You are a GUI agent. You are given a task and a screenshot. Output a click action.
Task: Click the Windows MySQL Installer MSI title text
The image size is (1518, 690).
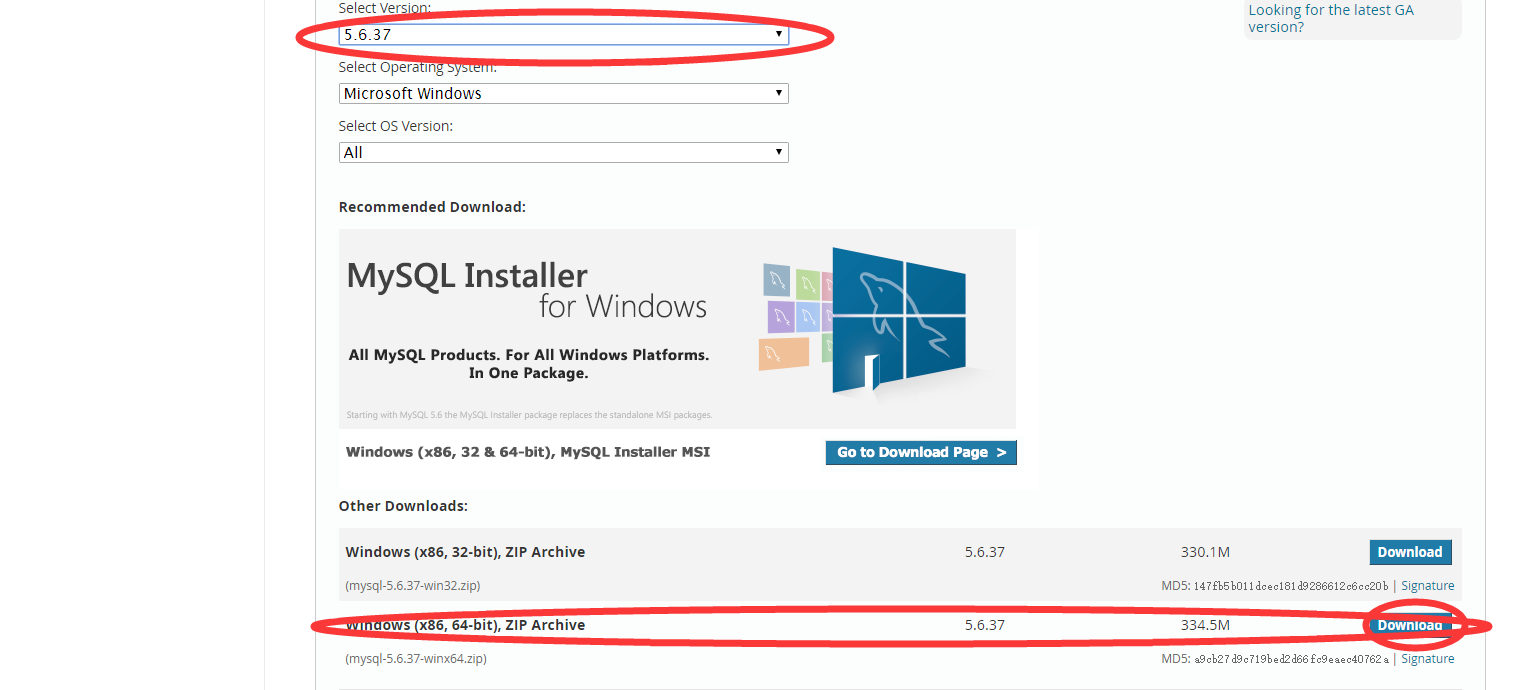tap(528, 452)
